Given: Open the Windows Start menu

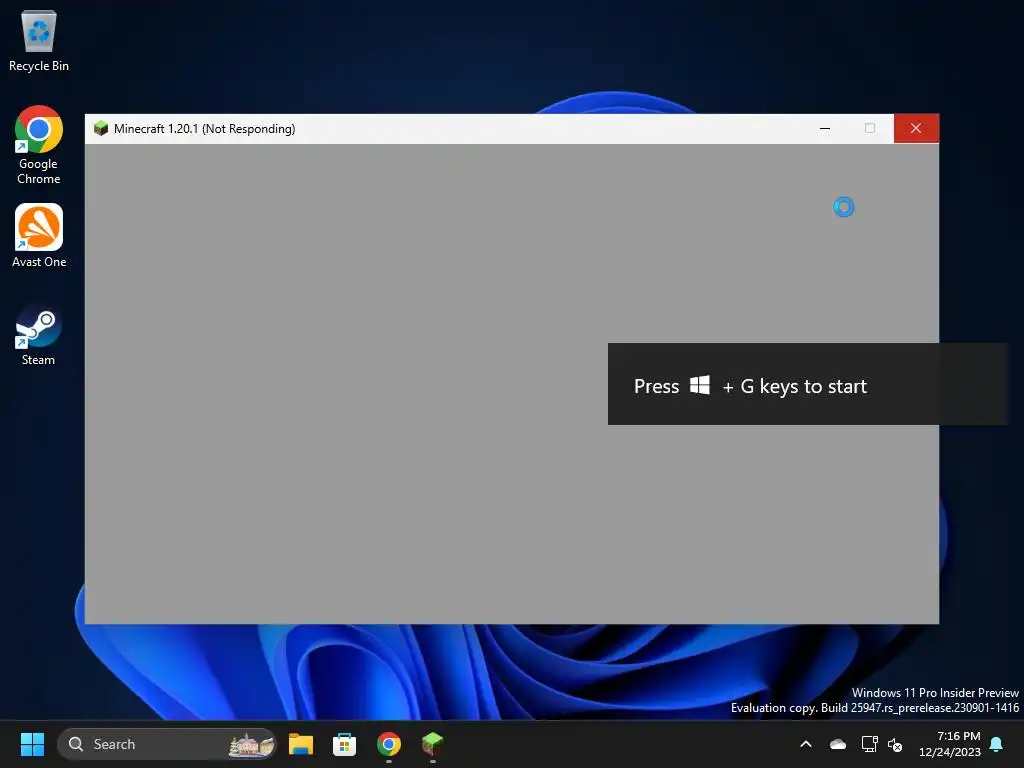Looking at the screenshot, I should pyautogui.click(x=32, y=744).
